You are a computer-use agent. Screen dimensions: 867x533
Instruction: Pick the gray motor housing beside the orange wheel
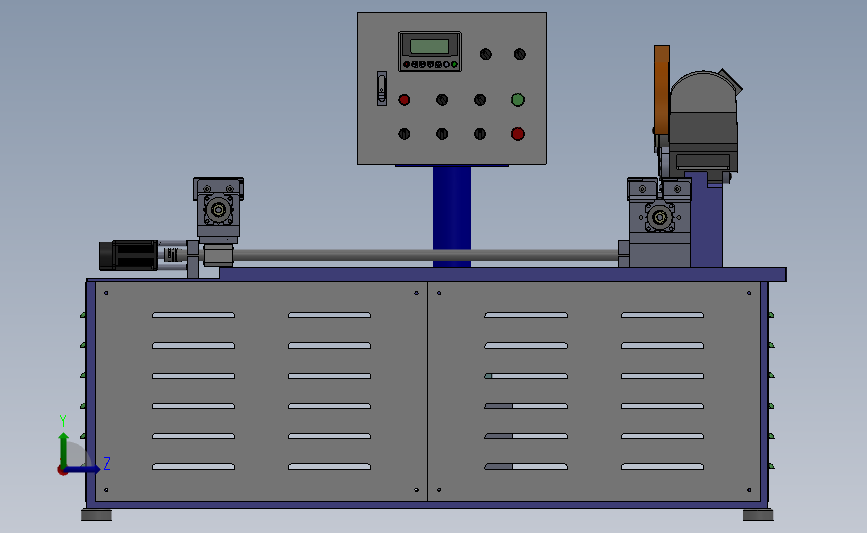(703, 122)
